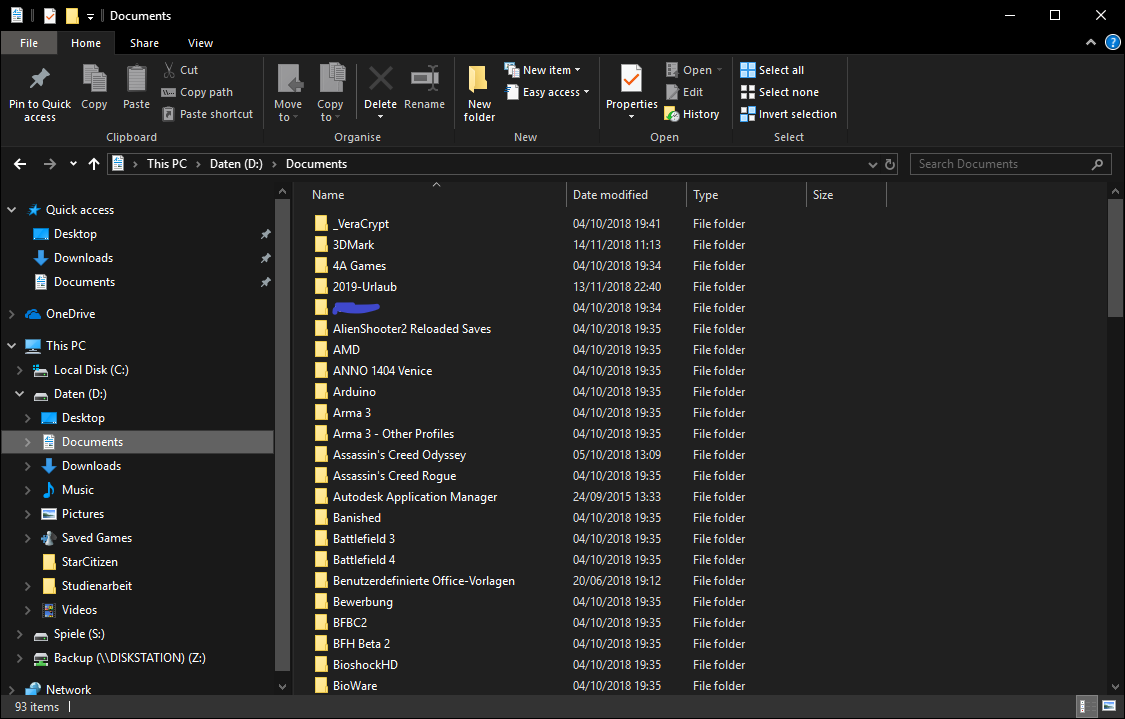Select Backup (\\DISKSTATION) (Z:) drive
Image resolution: width=1125 pixels, height=719 pixels.
(x=130, y=658)
